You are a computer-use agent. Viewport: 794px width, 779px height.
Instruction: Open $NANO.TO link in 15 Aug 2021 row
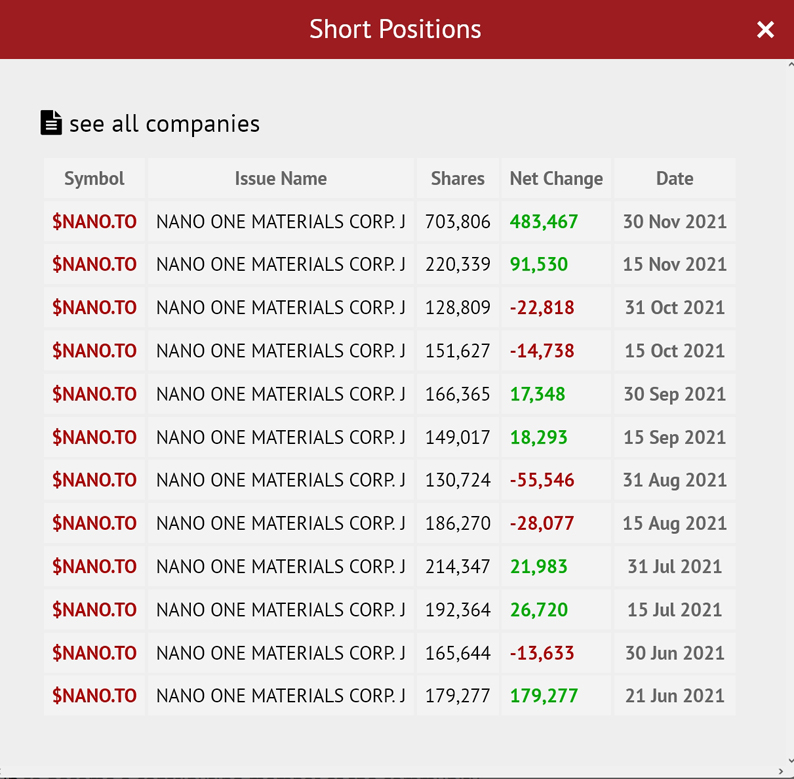point(95,523)
